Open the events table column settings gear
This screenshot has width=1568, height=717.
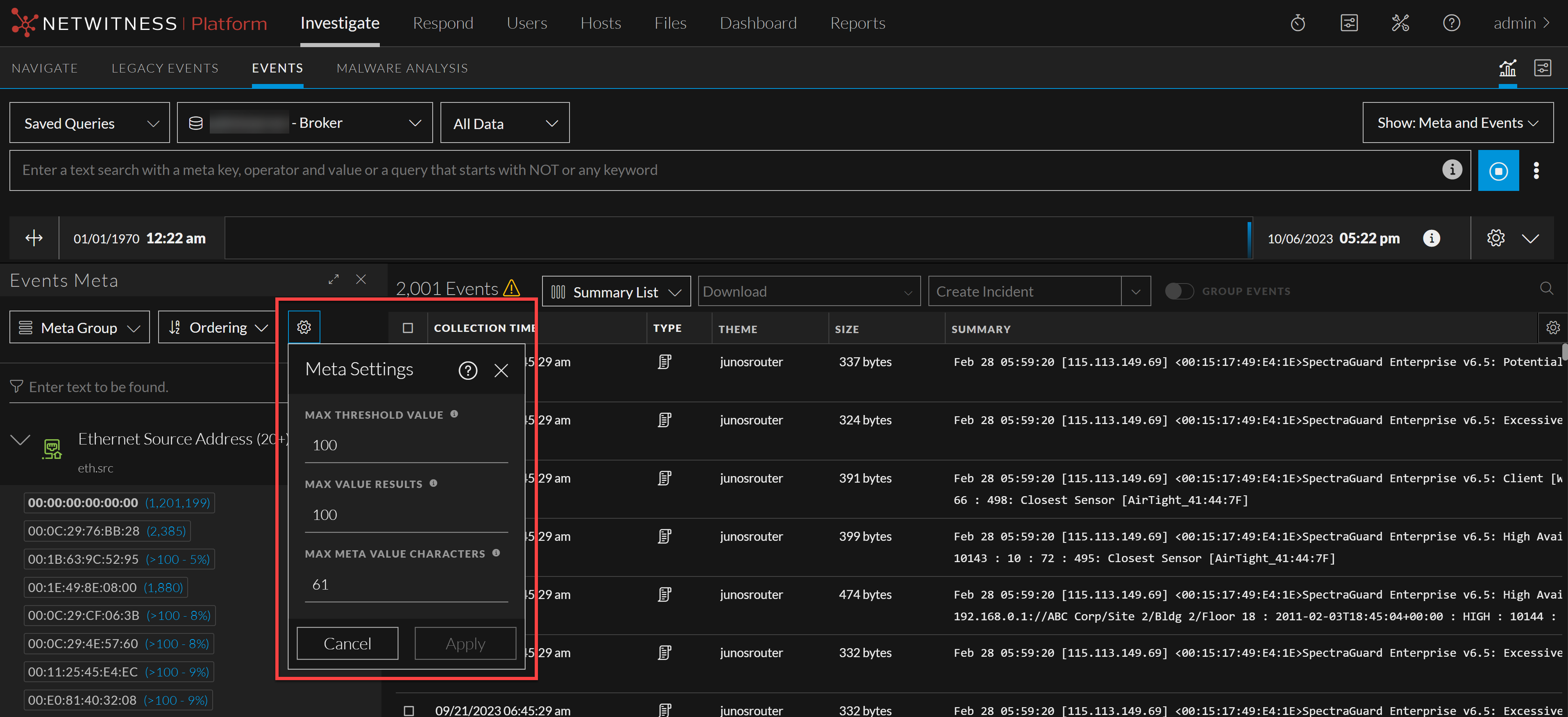click(1553, 327)
